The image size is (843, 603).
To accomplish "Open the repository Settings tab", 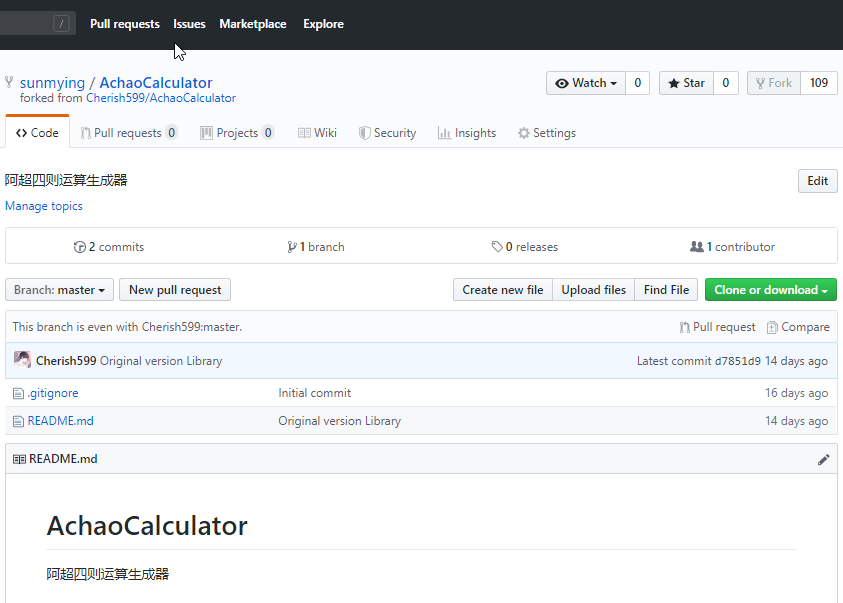I will pyautogui.click(x=547, y=133).
